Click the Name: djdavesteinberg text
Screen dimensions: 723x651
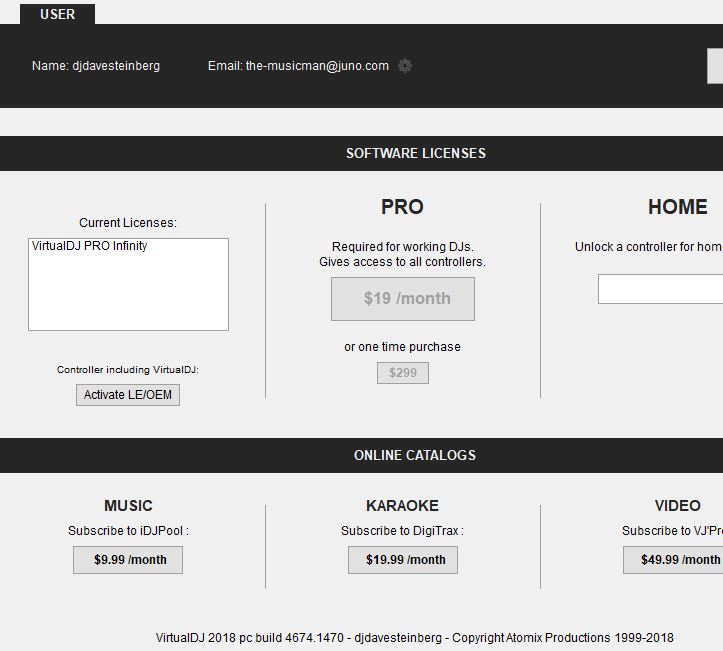[96, 66]
